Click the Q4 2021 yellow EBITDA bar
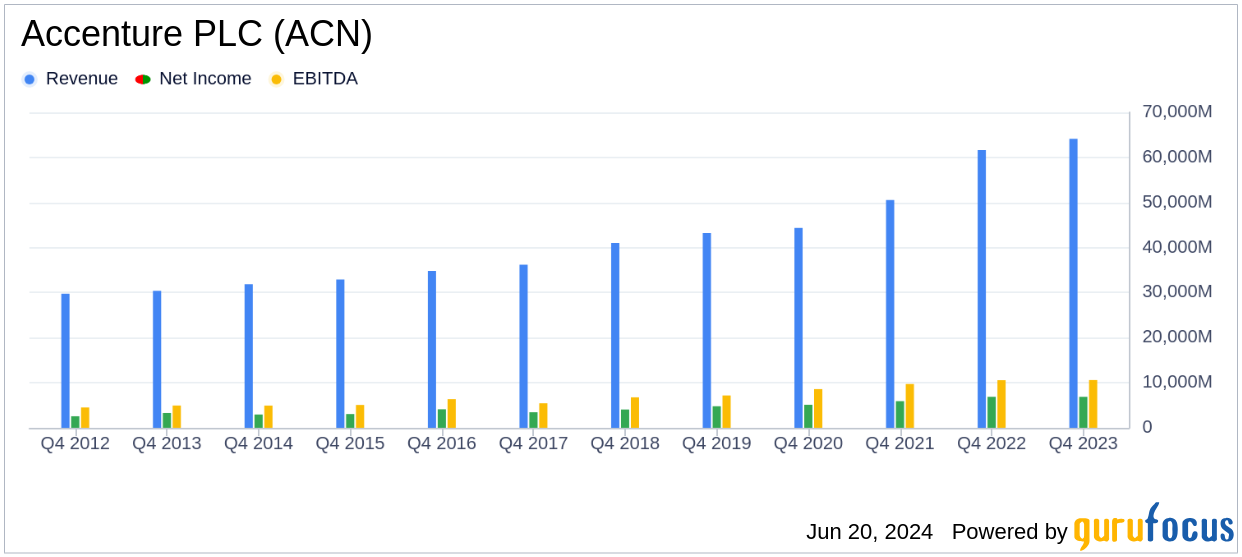 [910, 406]
